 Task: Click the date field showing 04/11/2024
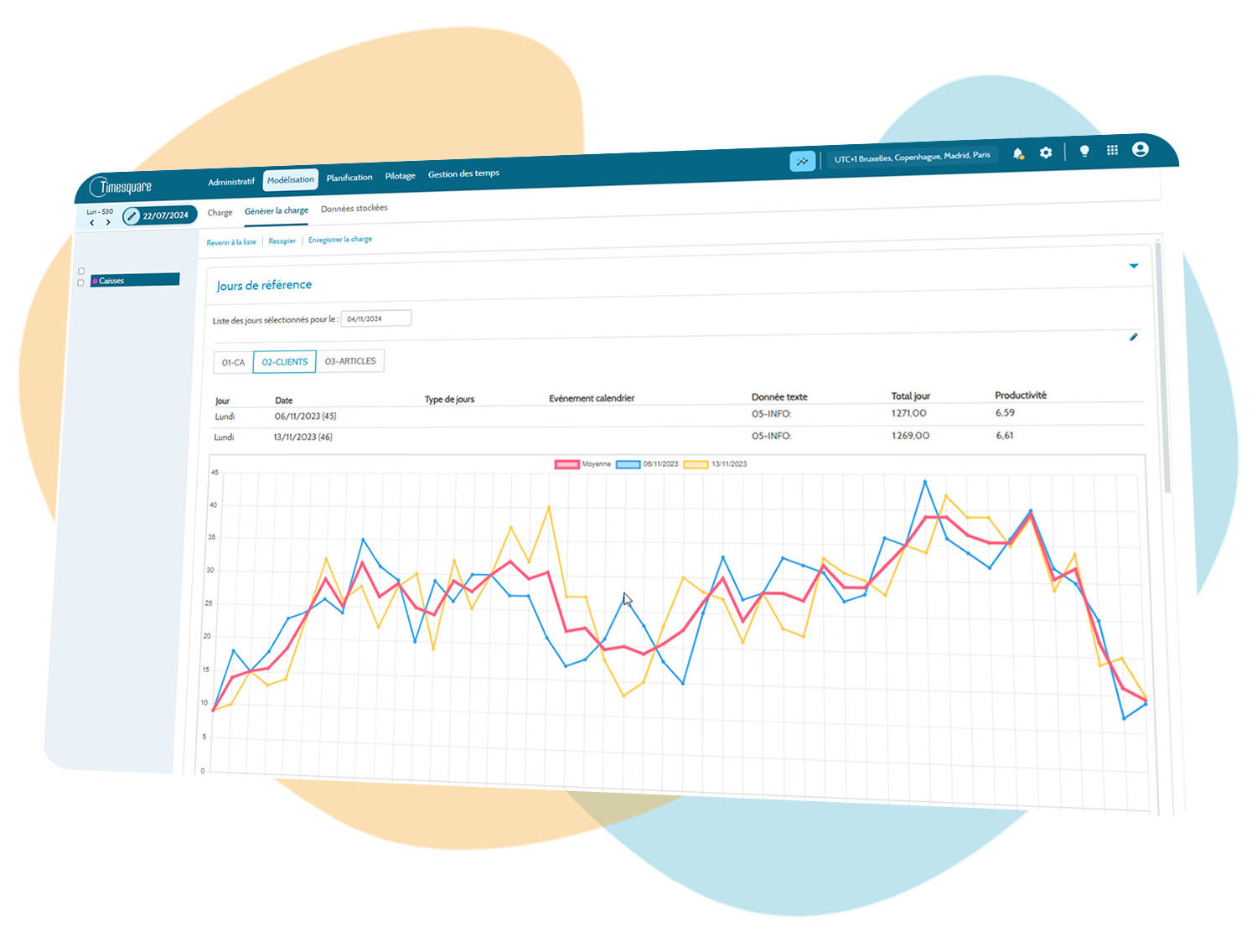coord(376,318)
